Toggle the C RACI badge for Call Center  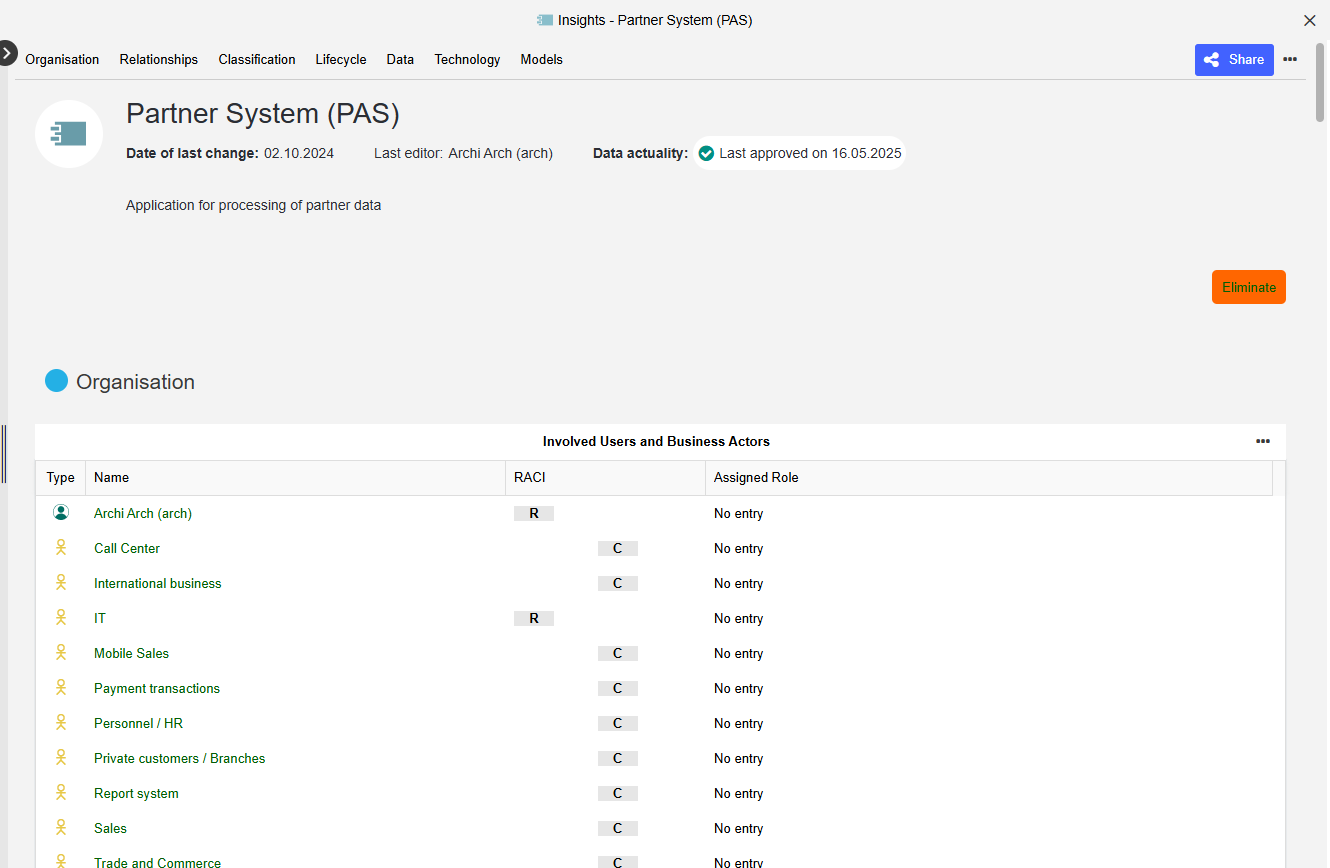click(617, 547)
